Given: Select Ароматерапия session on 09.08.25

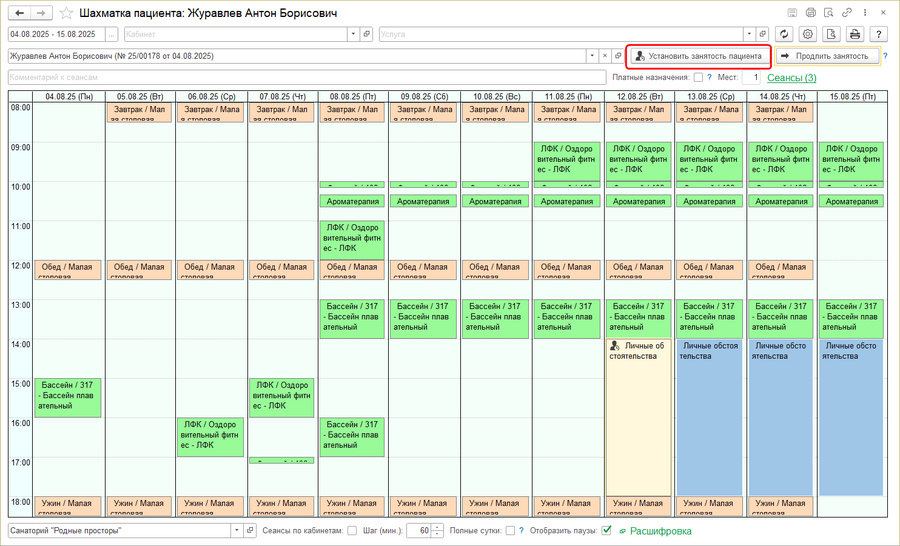Looking at the screenshot, I should [x=424, y=202].
